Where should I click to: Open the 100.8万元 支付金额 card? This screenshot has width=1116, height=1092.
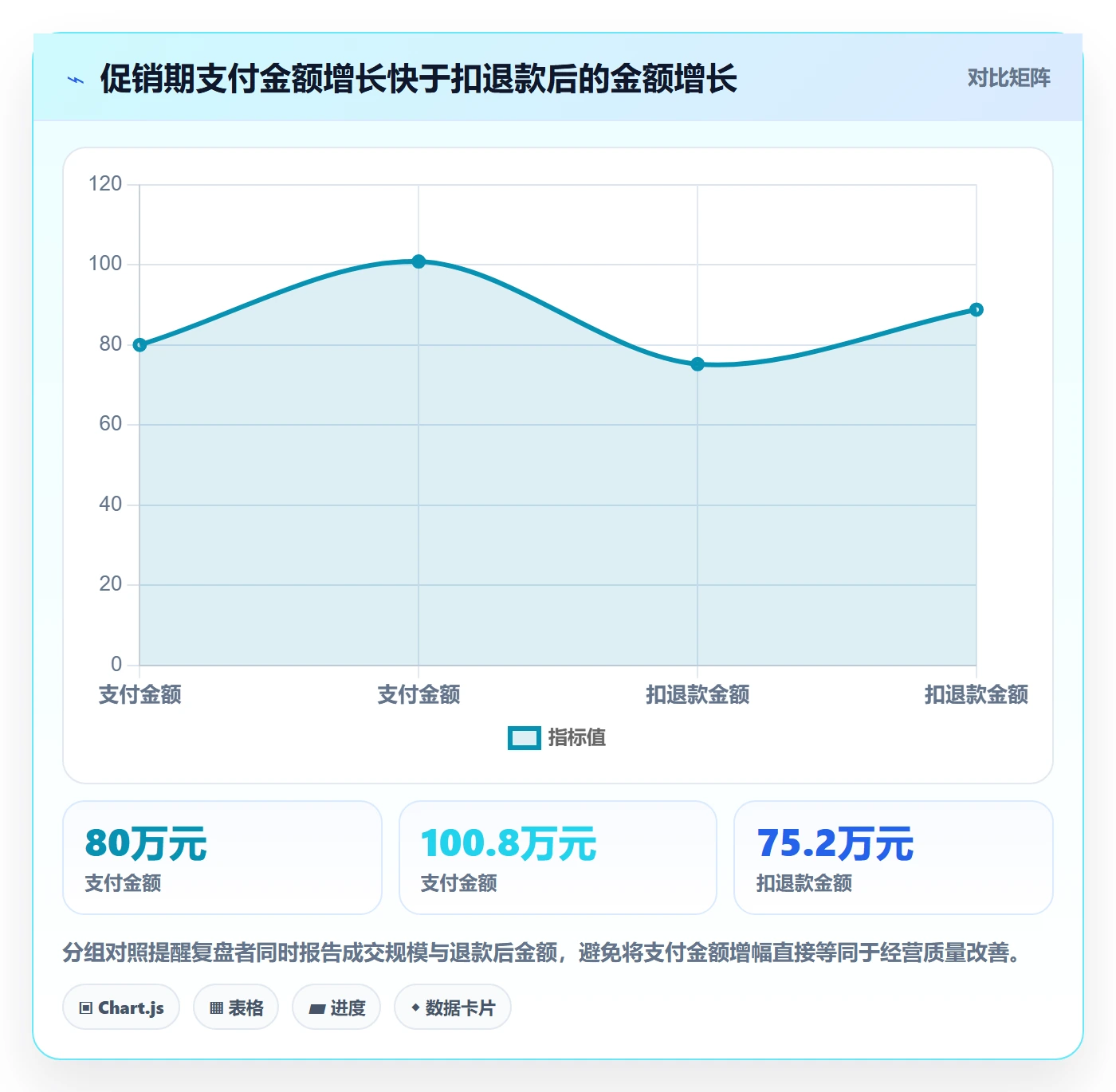click(x=558, y=858)
